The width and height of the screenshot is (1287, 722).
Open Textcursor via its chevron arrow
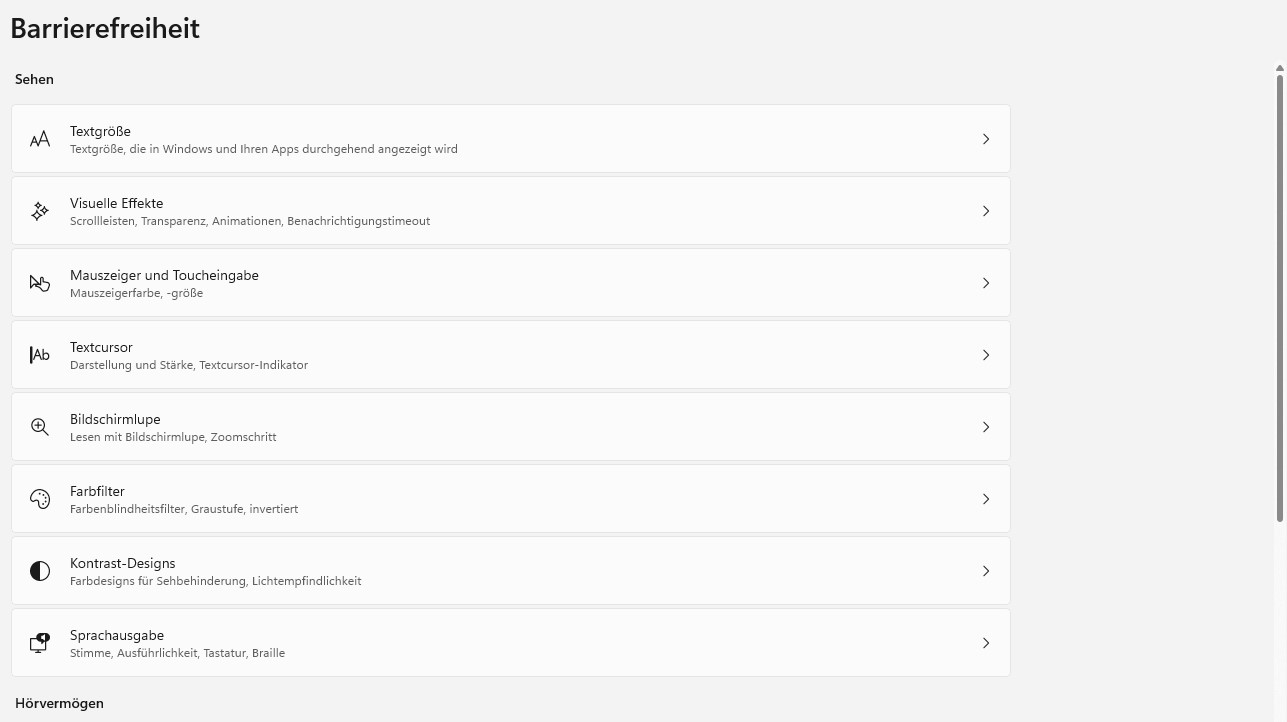click(985, 355)
